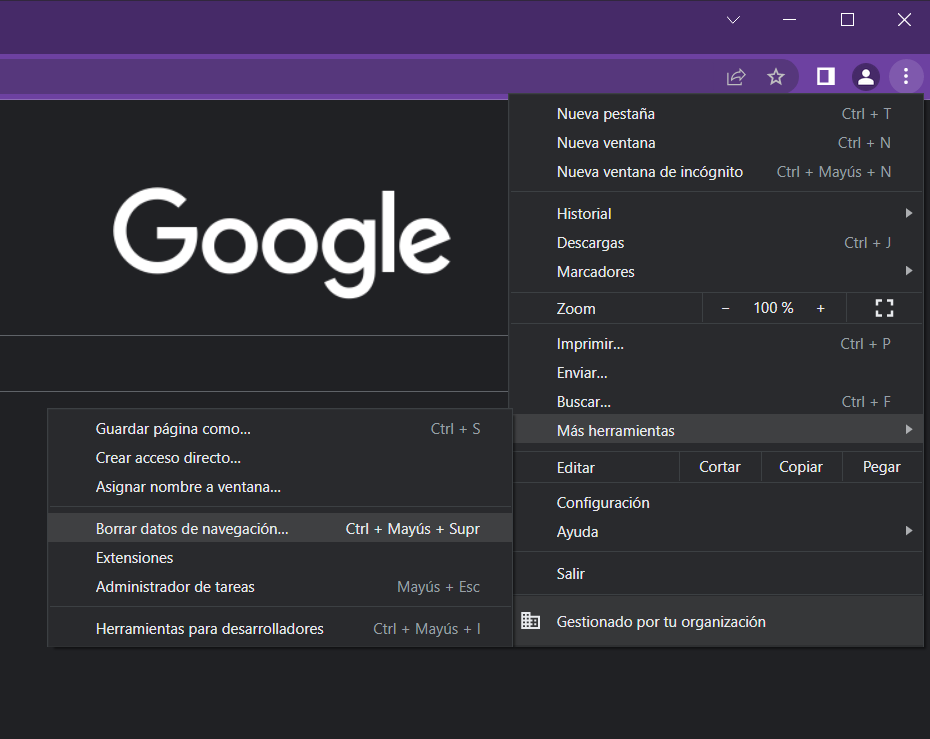Viewport: 930px width, 739px height.
Task: Select Borrar datos de navegación
Action: (192, 529)
